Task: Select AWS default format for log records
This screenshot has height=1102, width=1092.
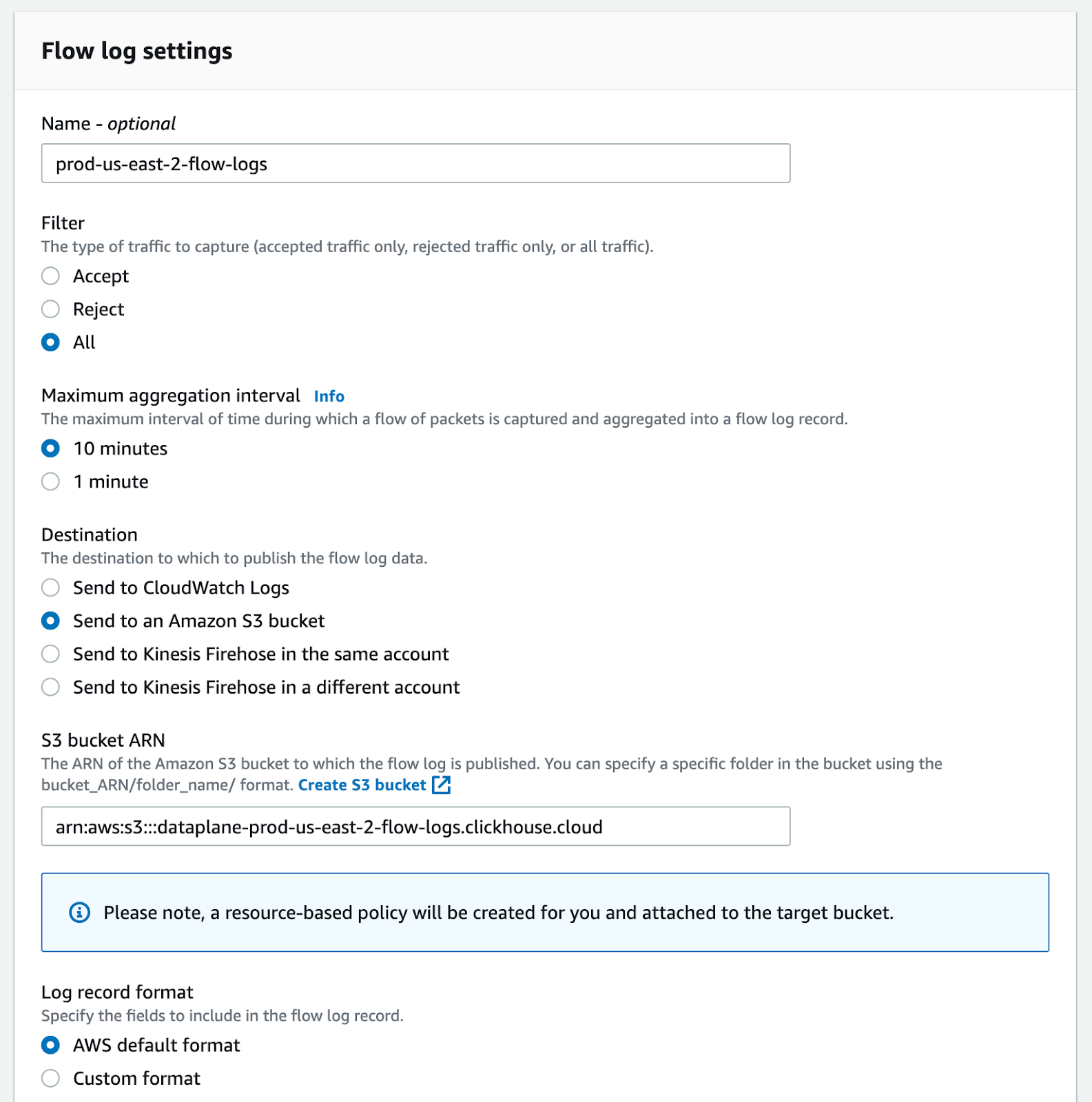Action: [50, 1045]
